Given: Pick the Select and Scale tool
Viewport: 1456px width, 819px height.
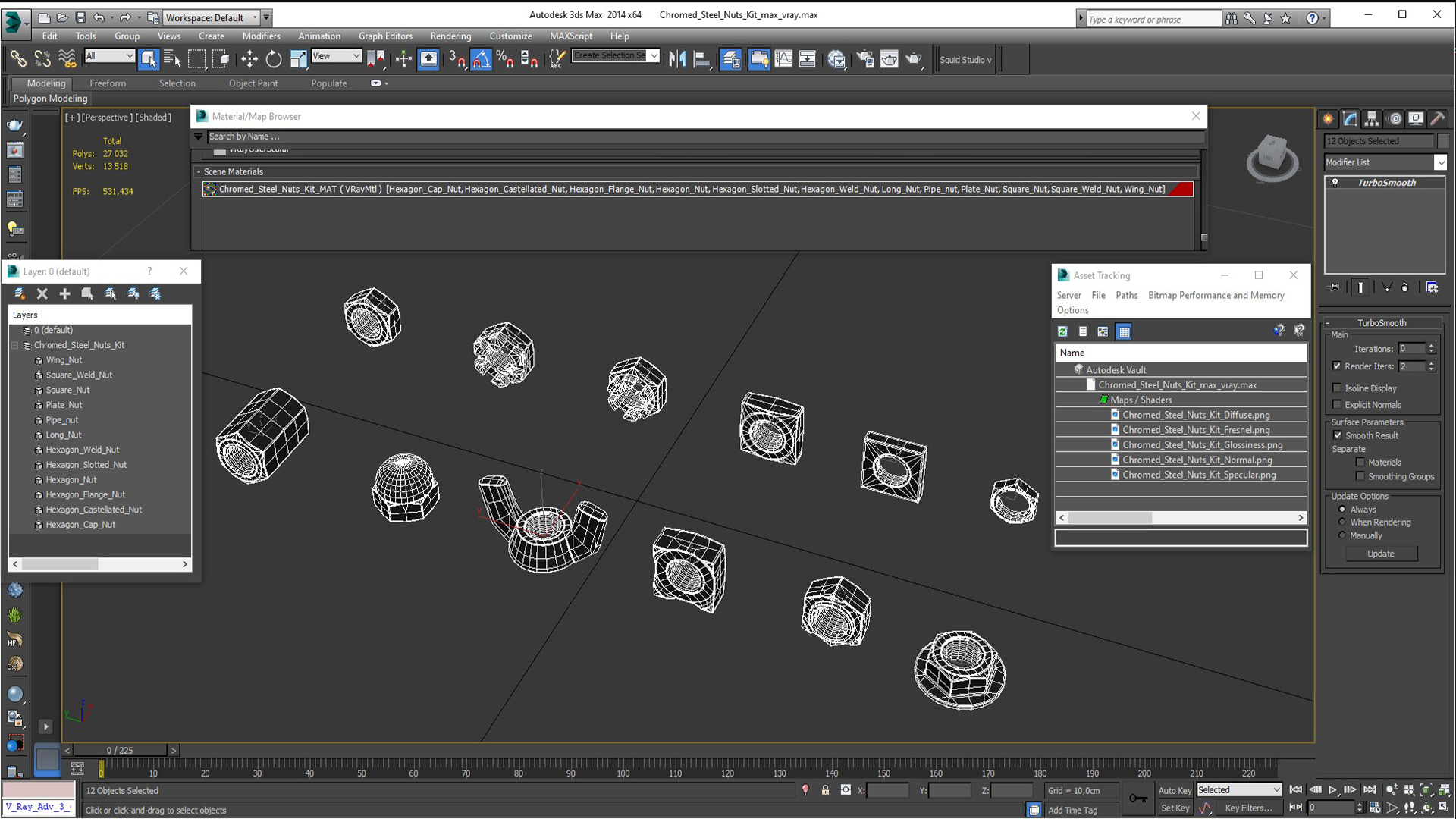Looking at the screenshot, I should (x=299, y=59).
